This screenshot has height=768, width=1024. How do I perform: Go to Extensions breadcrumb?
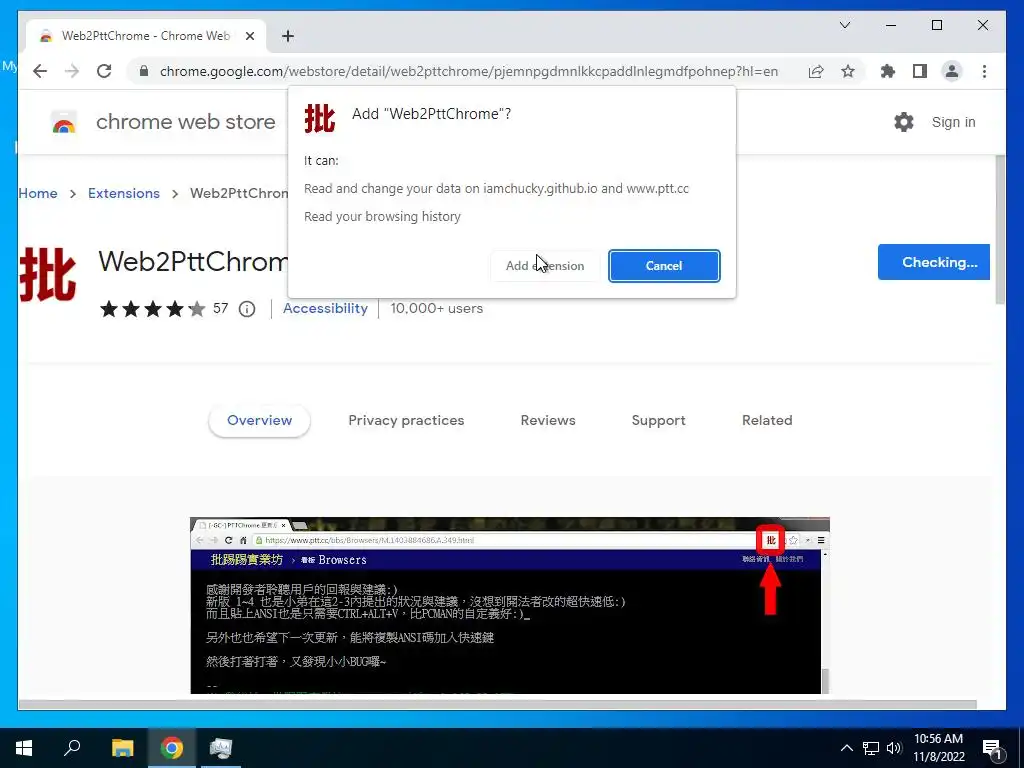click(x=123, y=193)
